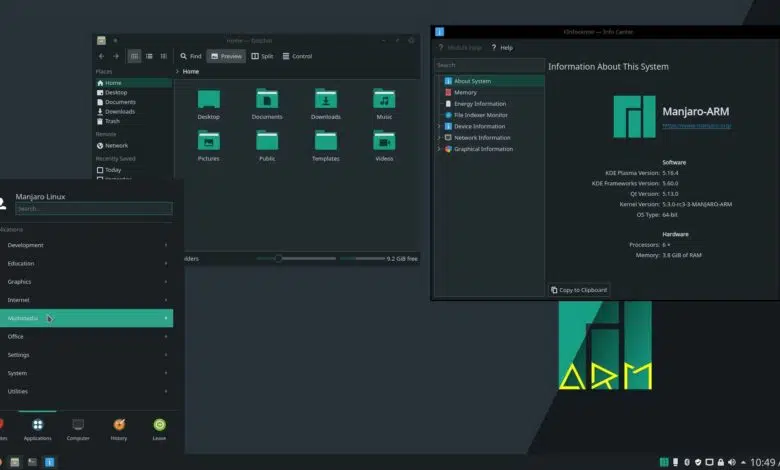Switch to Leave tab in launcher
780x470 pixels.
click(x=159, y=429)
